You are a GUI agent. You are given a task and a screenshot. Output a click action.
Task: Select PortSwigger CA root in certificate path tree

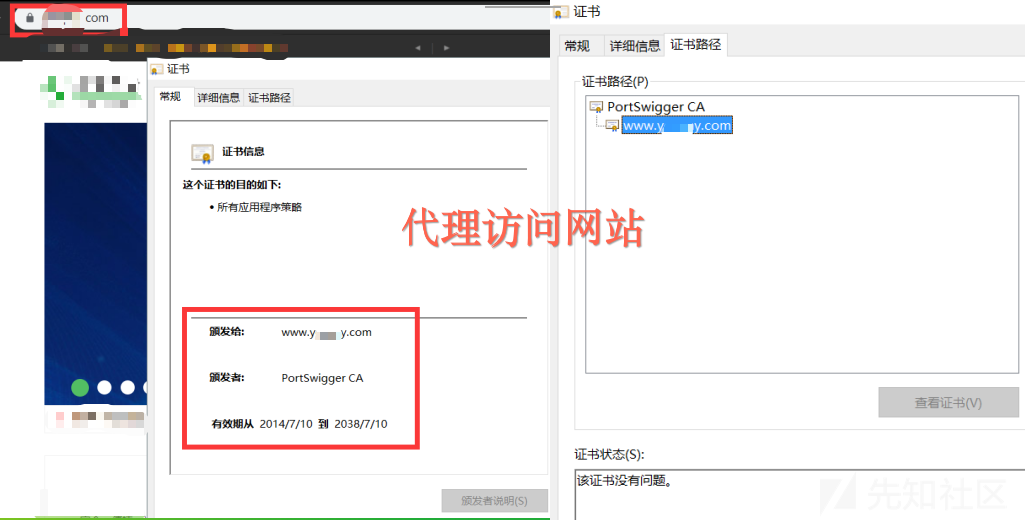[x=656, y=107]
